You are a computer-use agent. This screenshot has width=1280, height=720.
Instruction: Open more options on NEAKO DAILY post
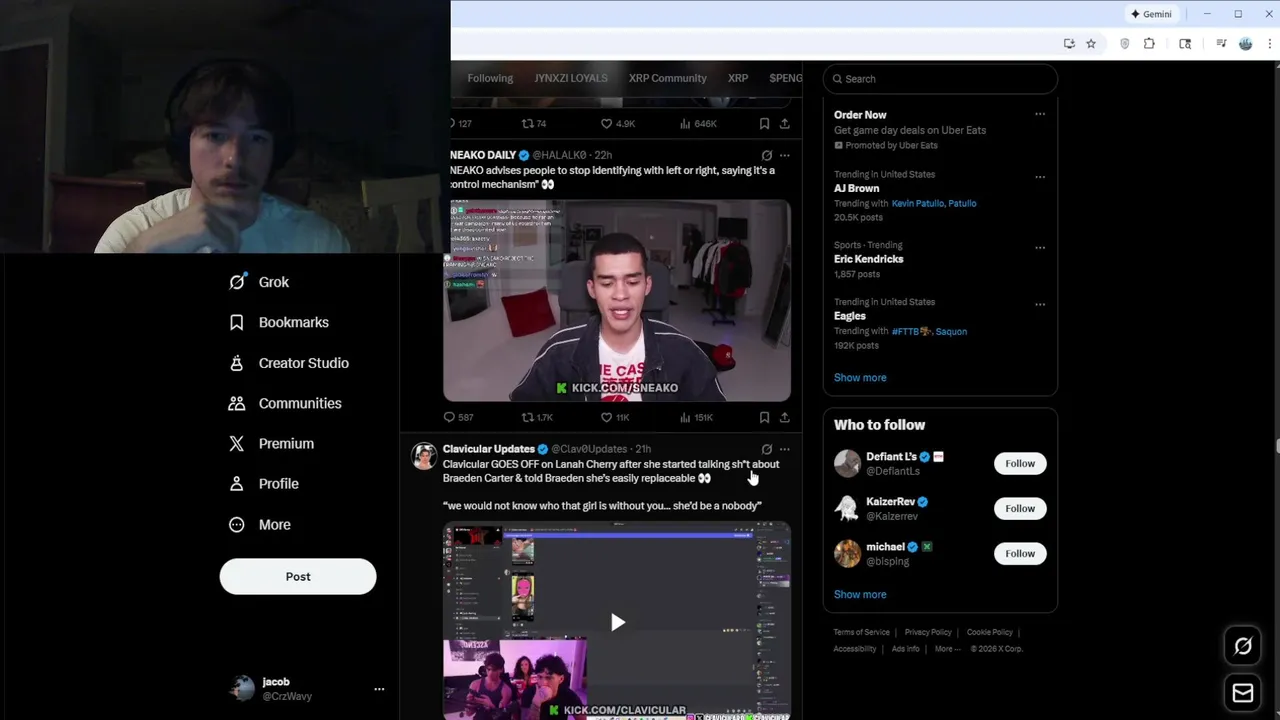(785, 155)
